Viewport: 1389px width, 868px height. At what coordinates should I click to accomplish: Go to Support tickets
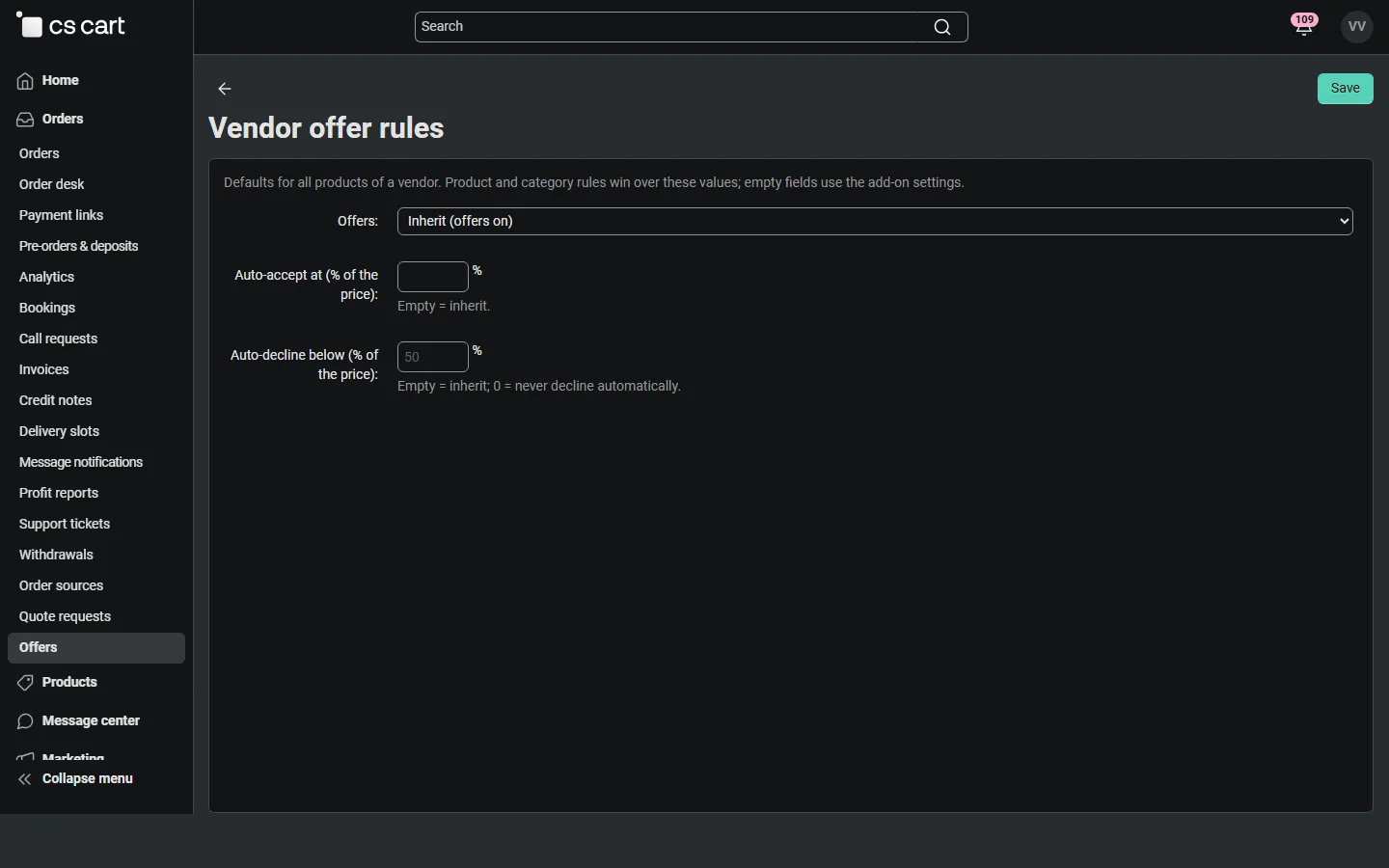tap(65, 524)
